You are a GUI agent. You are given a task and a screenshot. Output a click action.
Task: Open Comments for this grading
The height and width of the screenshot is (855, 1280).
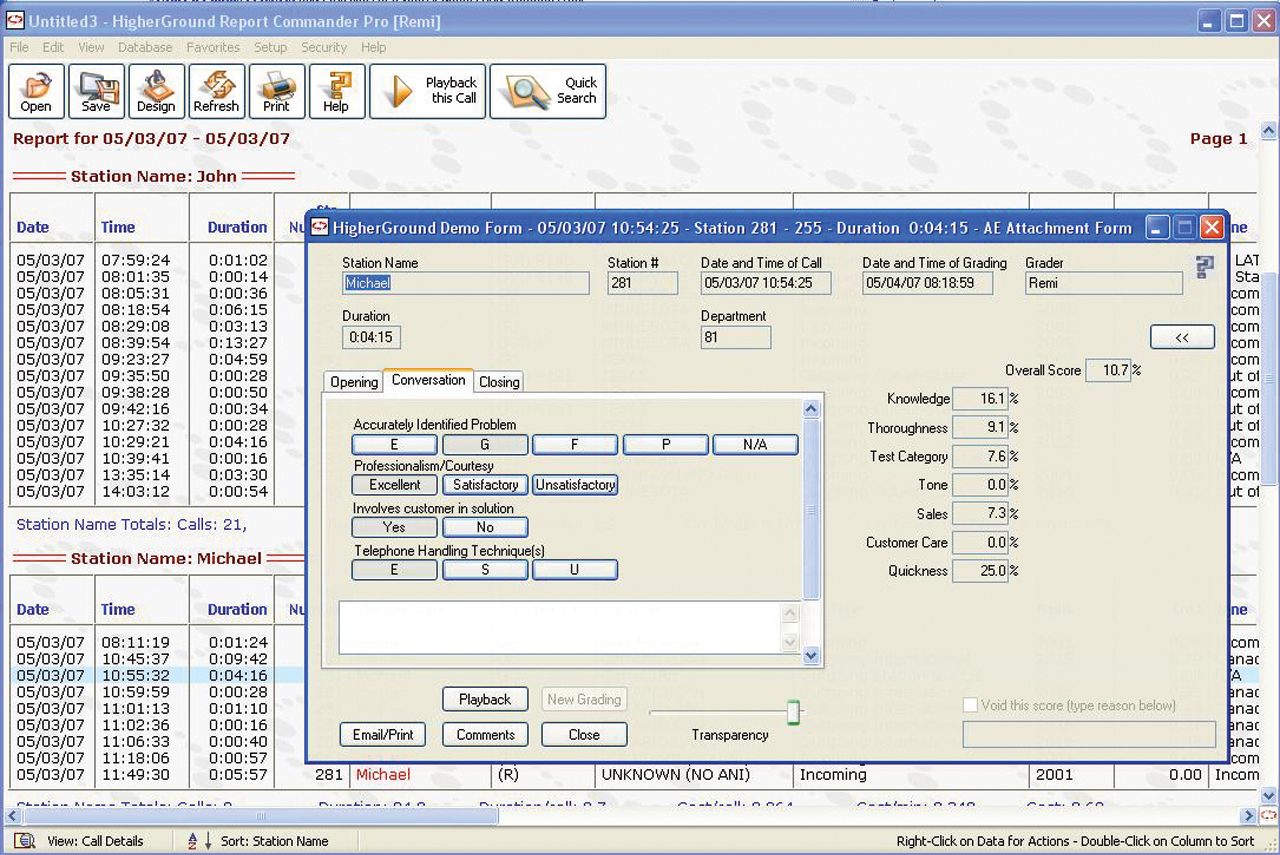tap(485, 734)
